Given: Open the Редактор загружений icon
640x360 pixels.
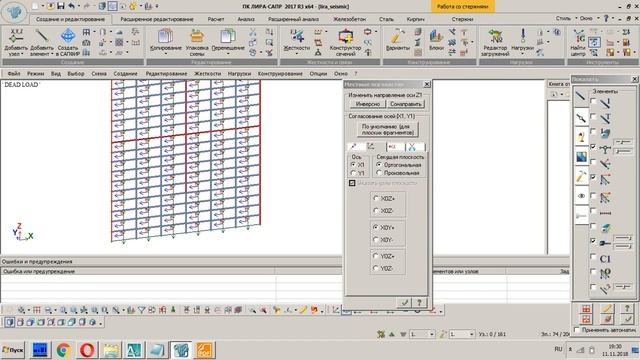Looking at the screenshot, I should [x=495, y=36].
